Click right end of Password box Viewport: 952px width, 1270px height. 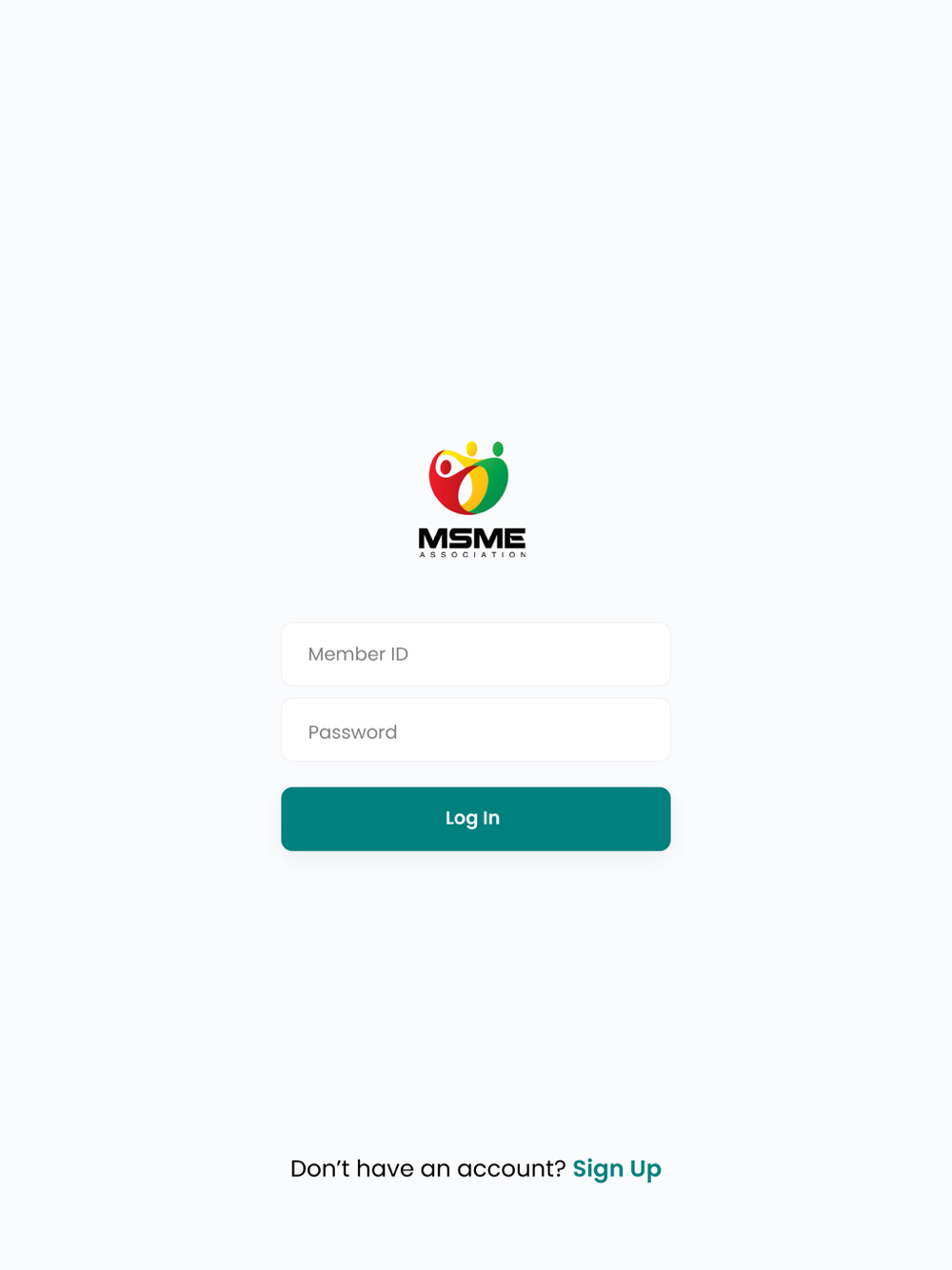click(647, 730)
